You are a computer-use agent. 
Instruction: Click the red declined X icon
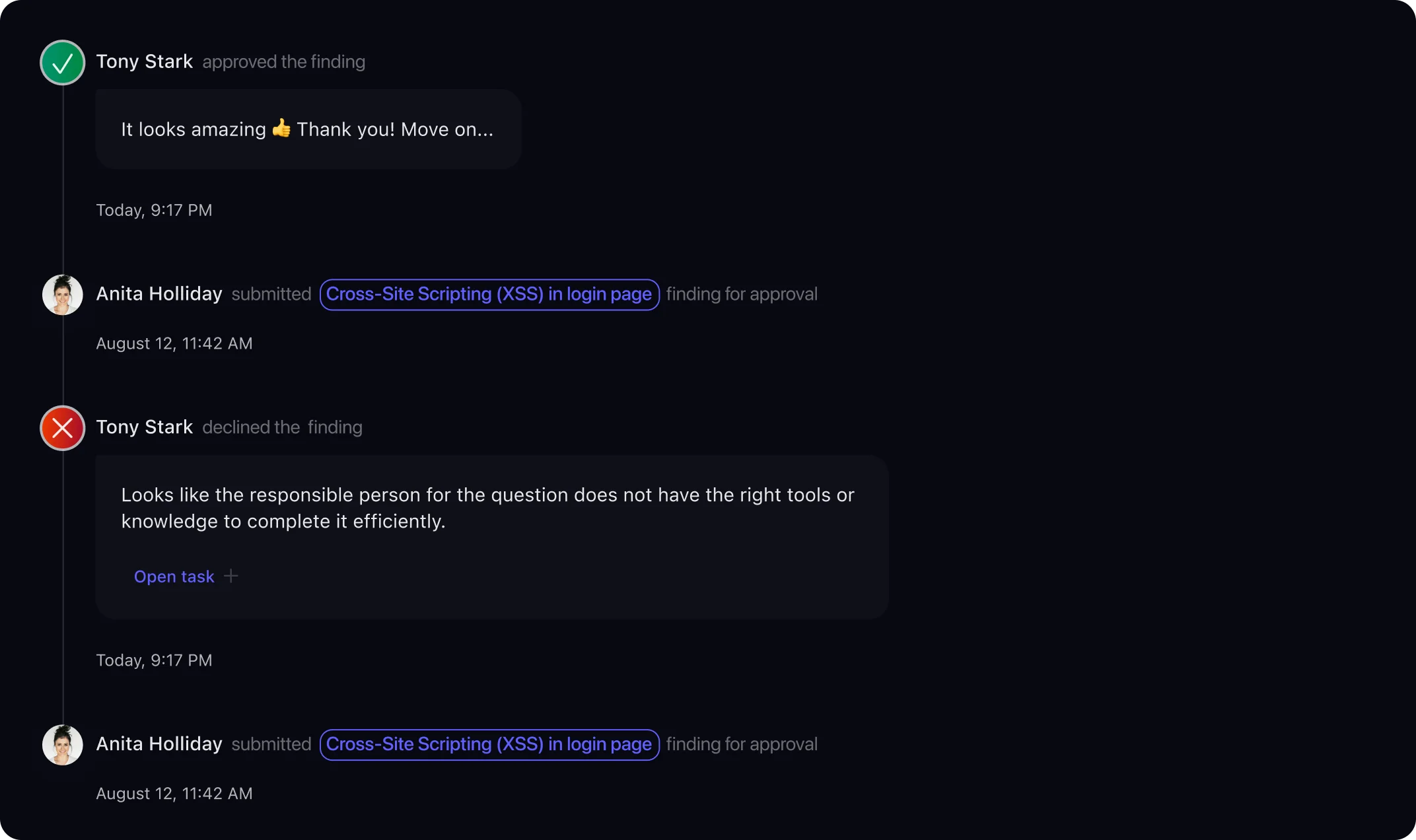tap(63, 428)
